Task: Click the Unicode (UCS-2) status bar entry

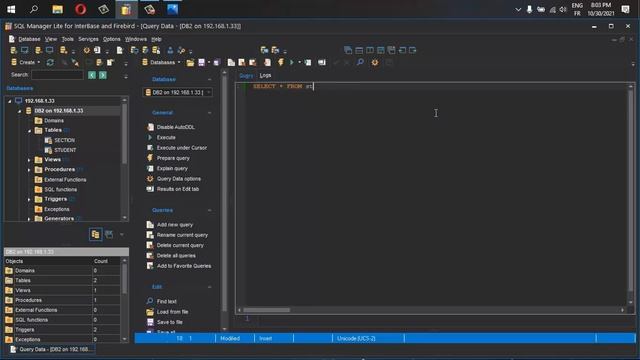Action: [x=356, y=338]
